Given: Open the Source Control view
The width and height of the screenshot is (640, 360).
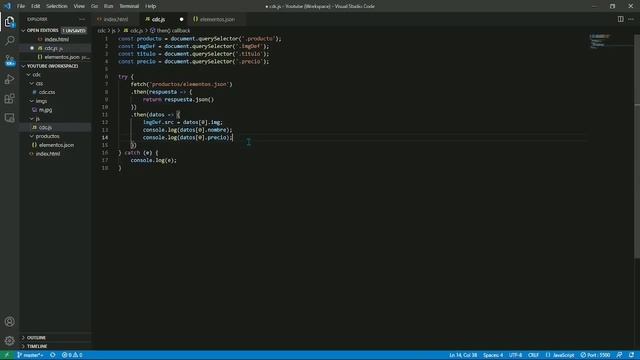Looking at the screenshot, I should pos(9,60).
